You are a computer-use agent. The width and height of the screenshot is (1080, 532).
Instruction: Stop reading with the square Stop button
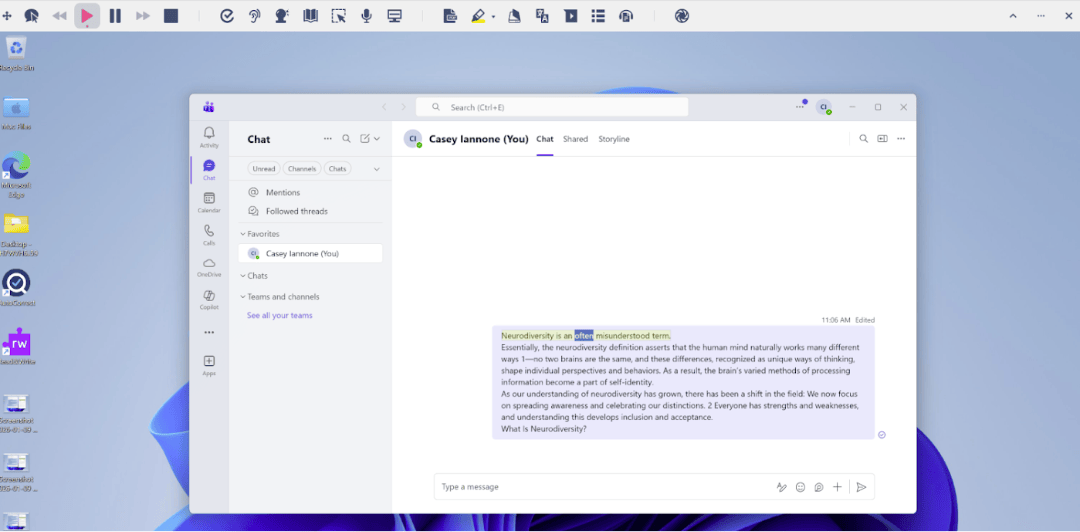tap(171, 16)
